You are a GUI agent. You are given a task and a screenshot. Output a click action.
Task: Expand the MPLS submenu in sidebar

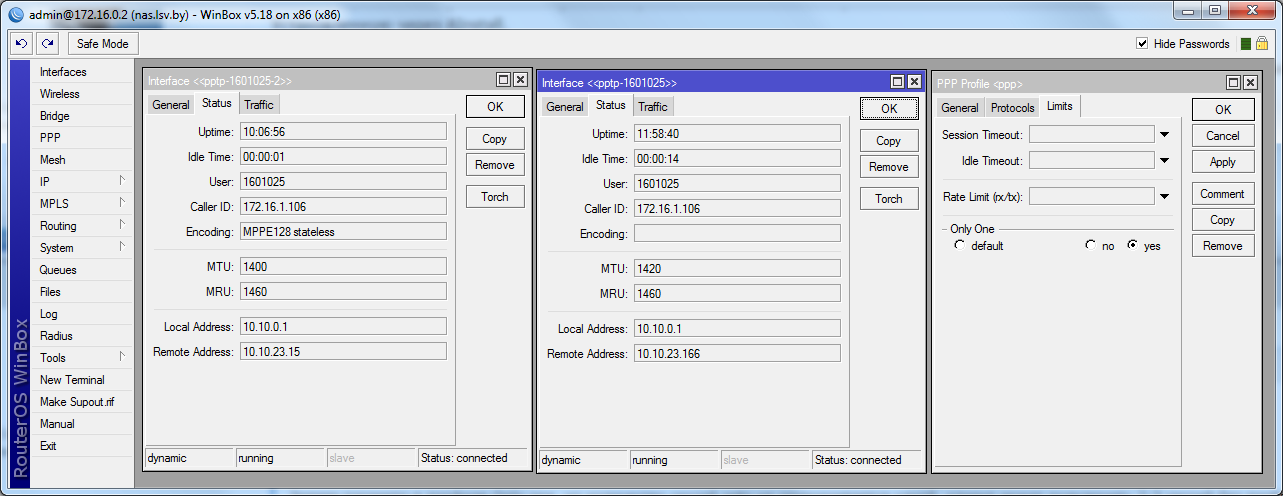[122, 203]
